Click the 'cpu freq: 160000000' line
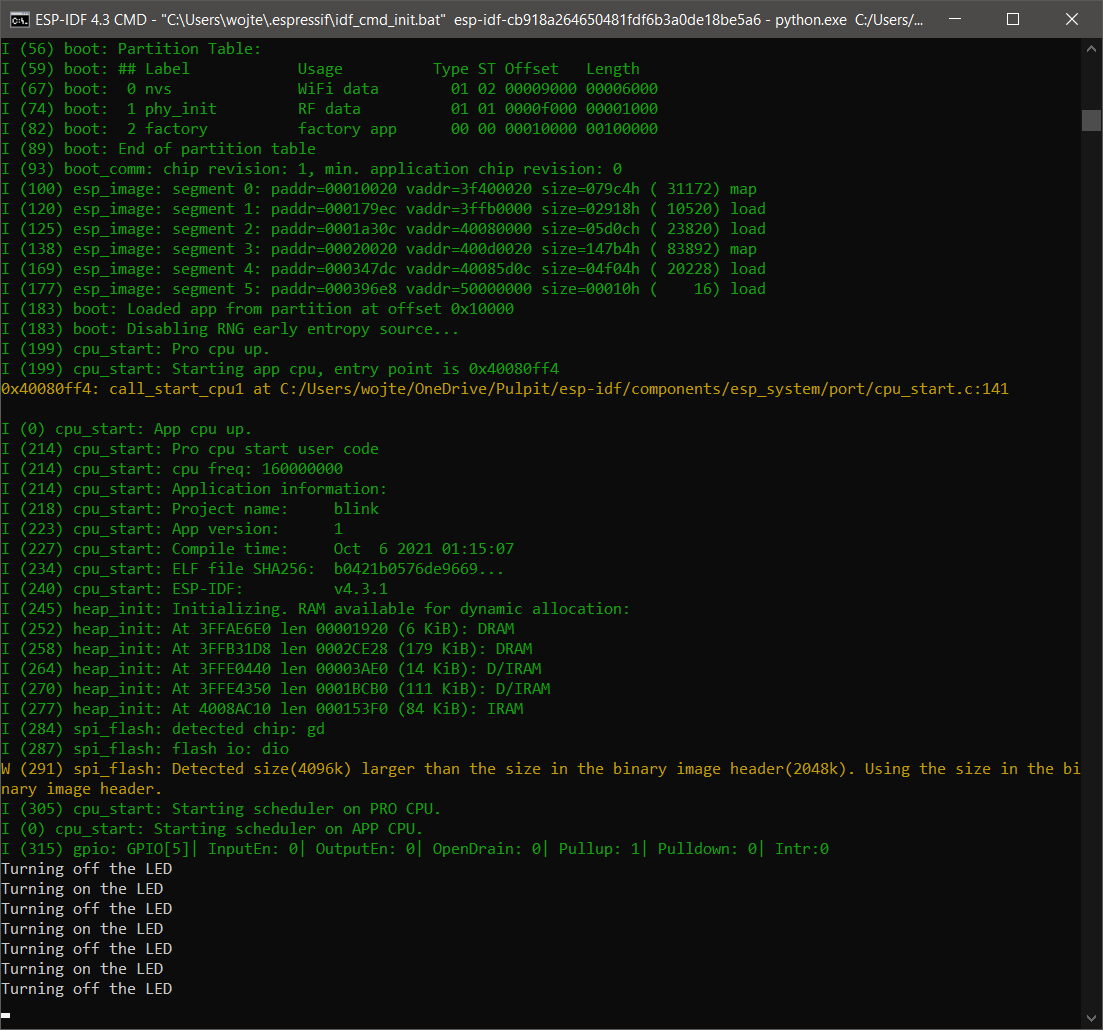 [172, 469]
